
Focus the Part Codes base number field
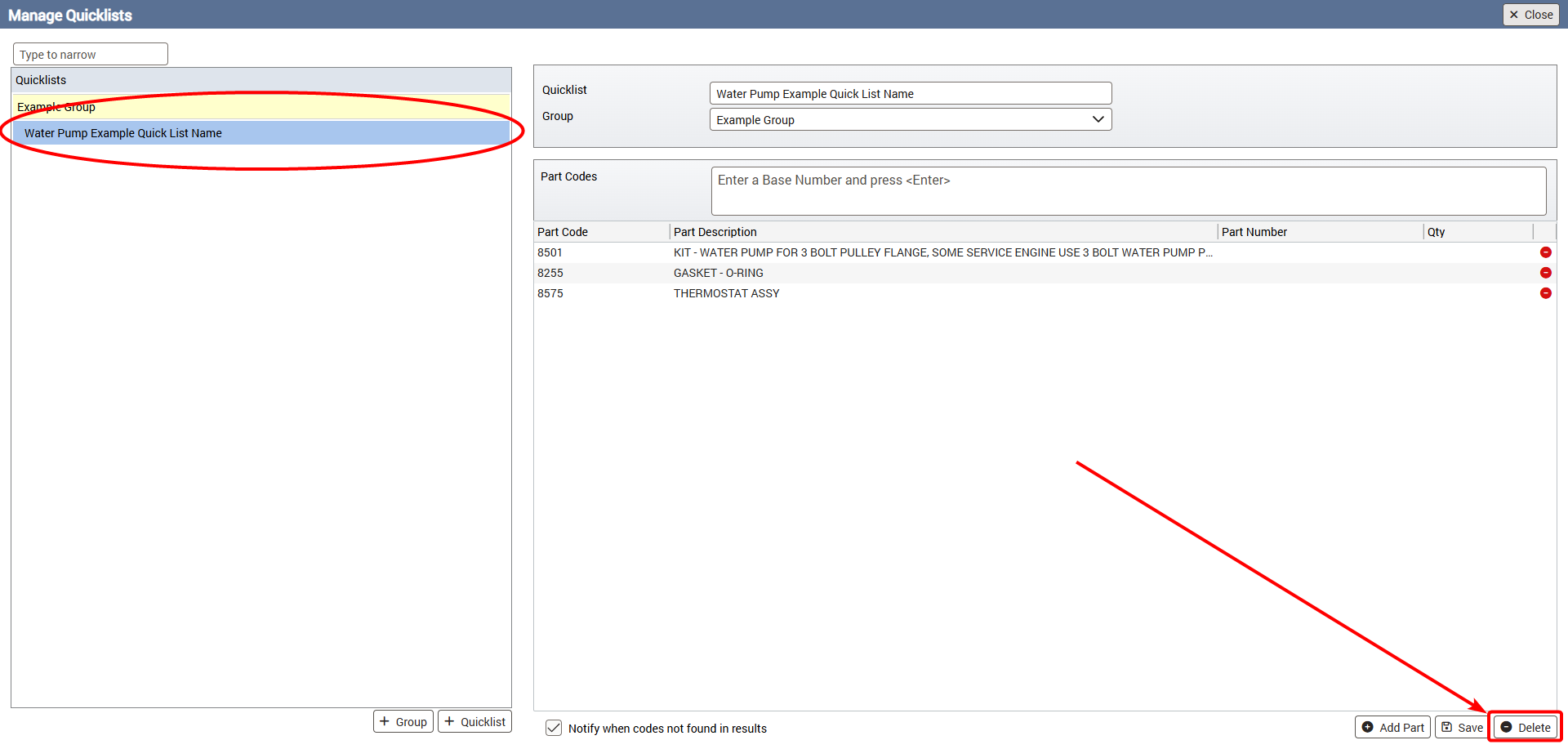coord(1128,190)
